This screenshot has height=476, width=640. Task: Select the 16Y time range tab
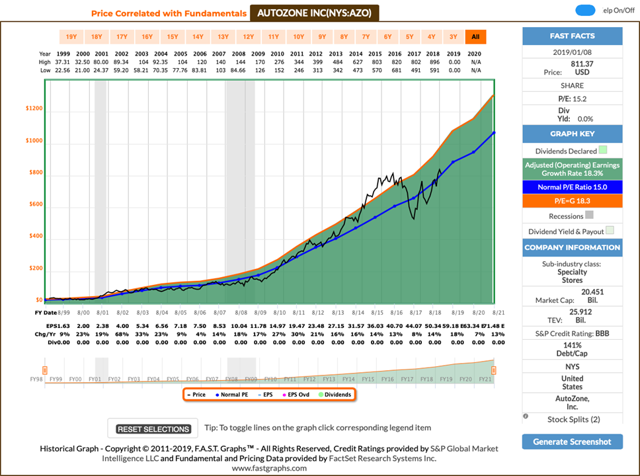tap(147, 37)
